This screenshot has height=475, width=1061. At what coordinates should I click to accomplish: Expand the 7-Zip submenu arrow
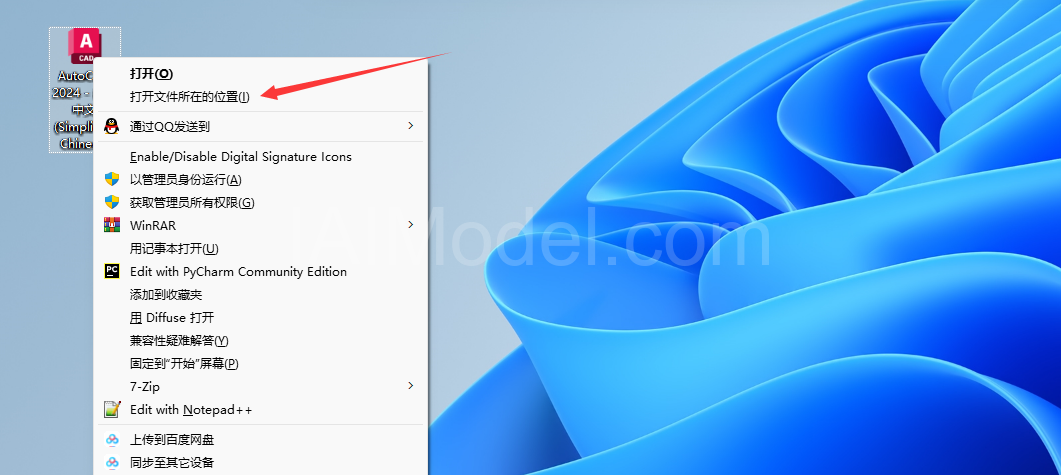point(410,386)
